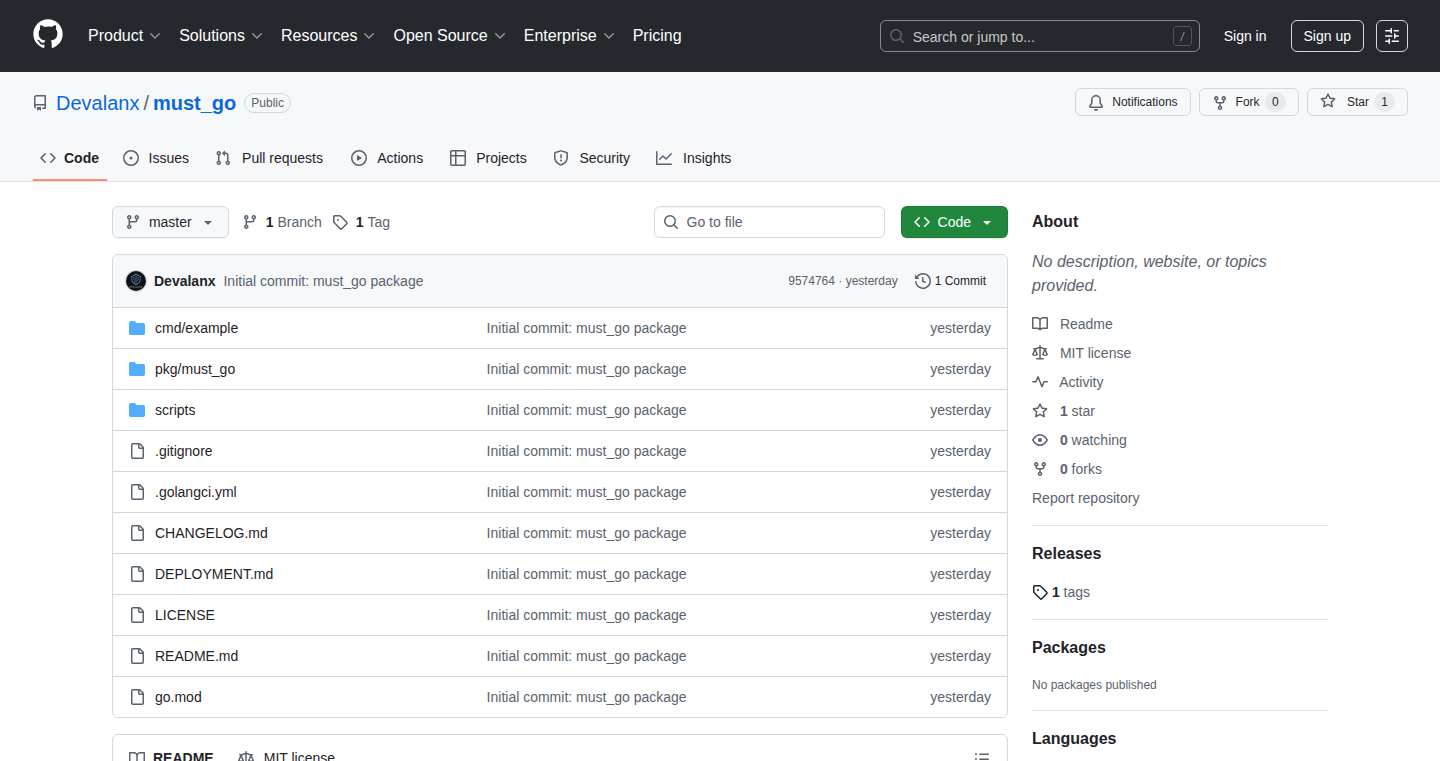Click the author name Devalanx in commit row
The height and width of the screenshot is (761, 1440).
click(x=185, y=281)
